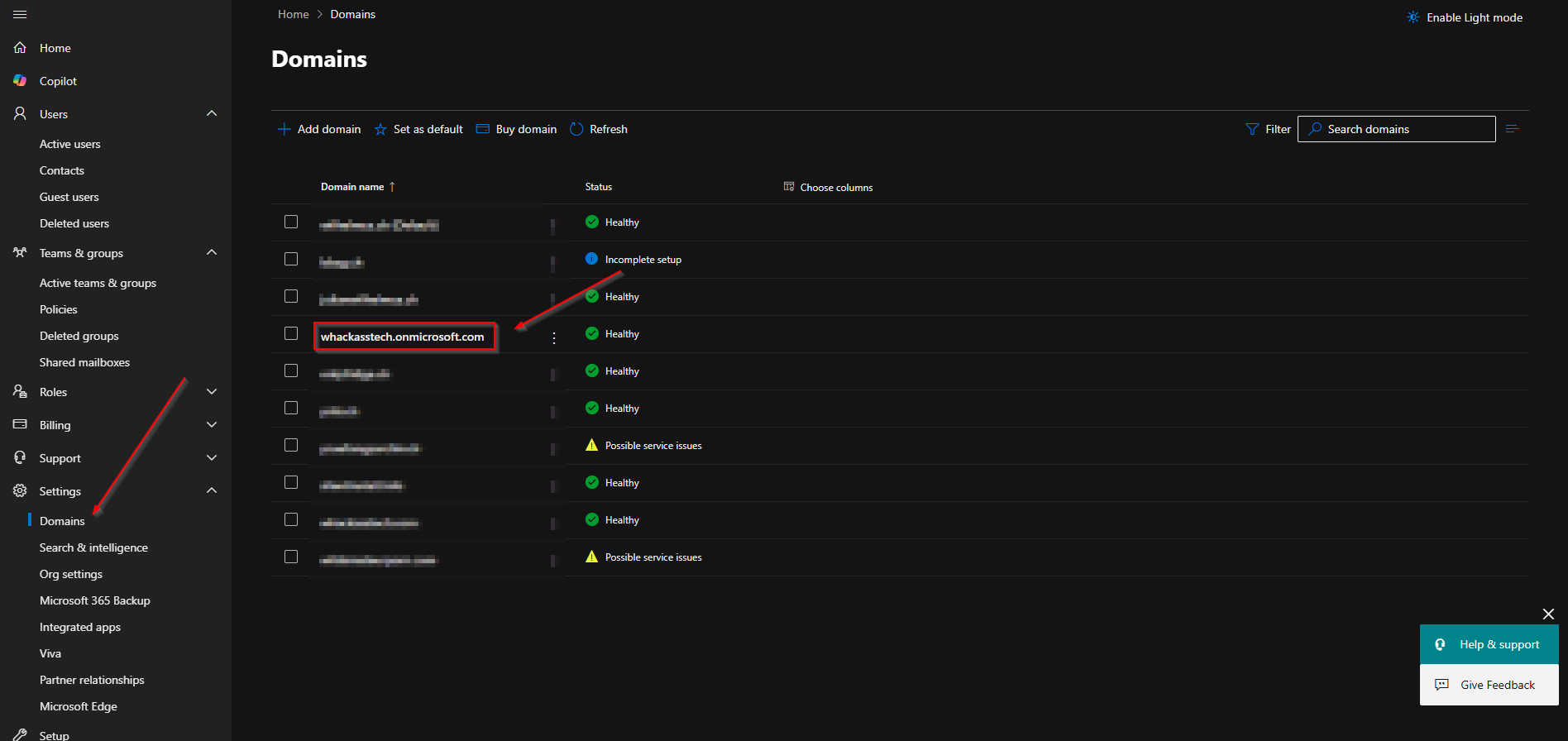
Task: Click the circular Refresh icon
Action: pos(576,129)
